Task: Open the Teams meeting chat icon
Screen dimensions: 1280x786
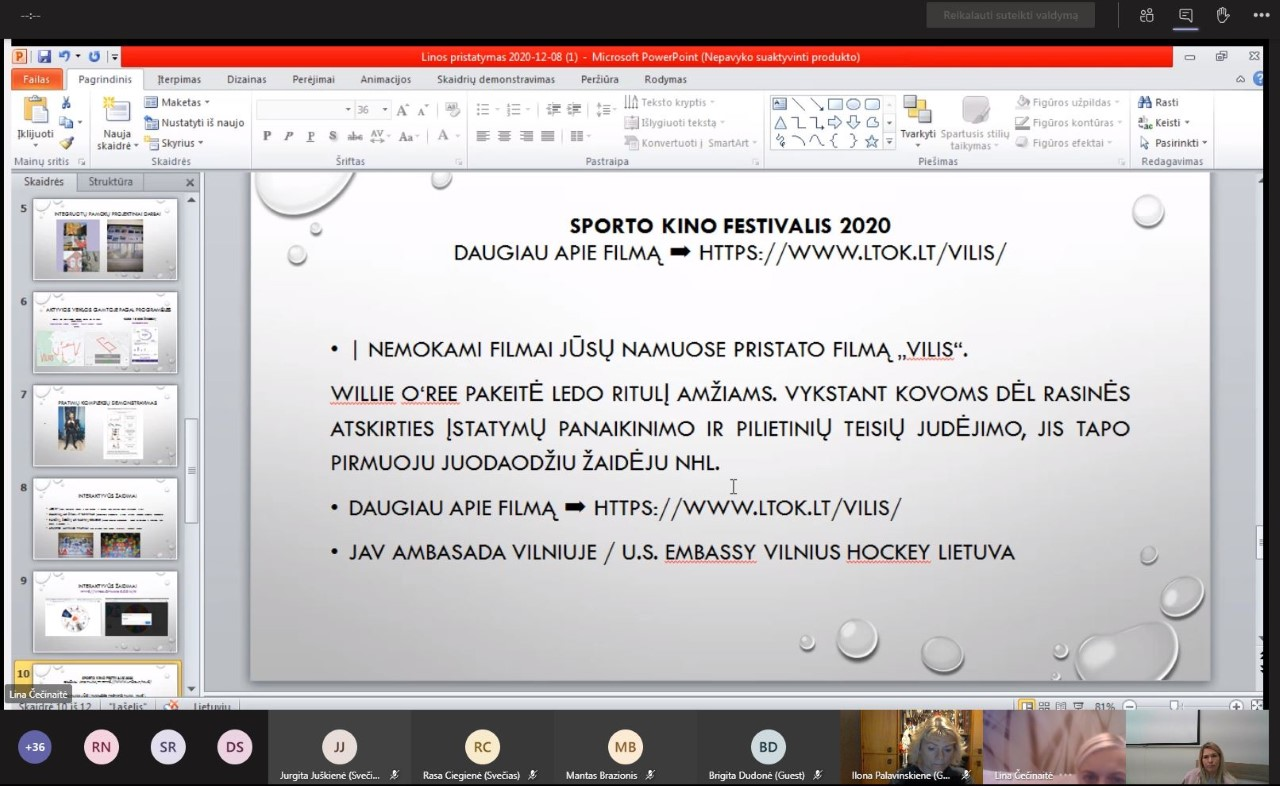Action: coord(1185,15)
